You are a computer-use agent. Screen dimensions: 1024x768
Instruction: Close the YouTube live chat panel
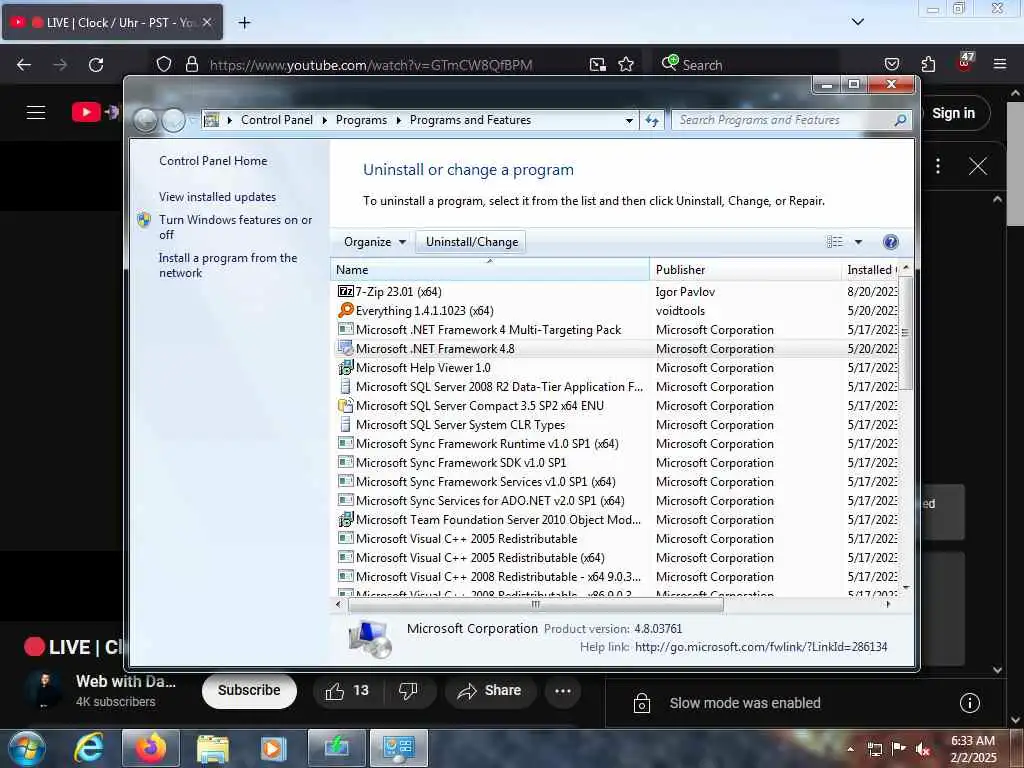pos(978,166)
